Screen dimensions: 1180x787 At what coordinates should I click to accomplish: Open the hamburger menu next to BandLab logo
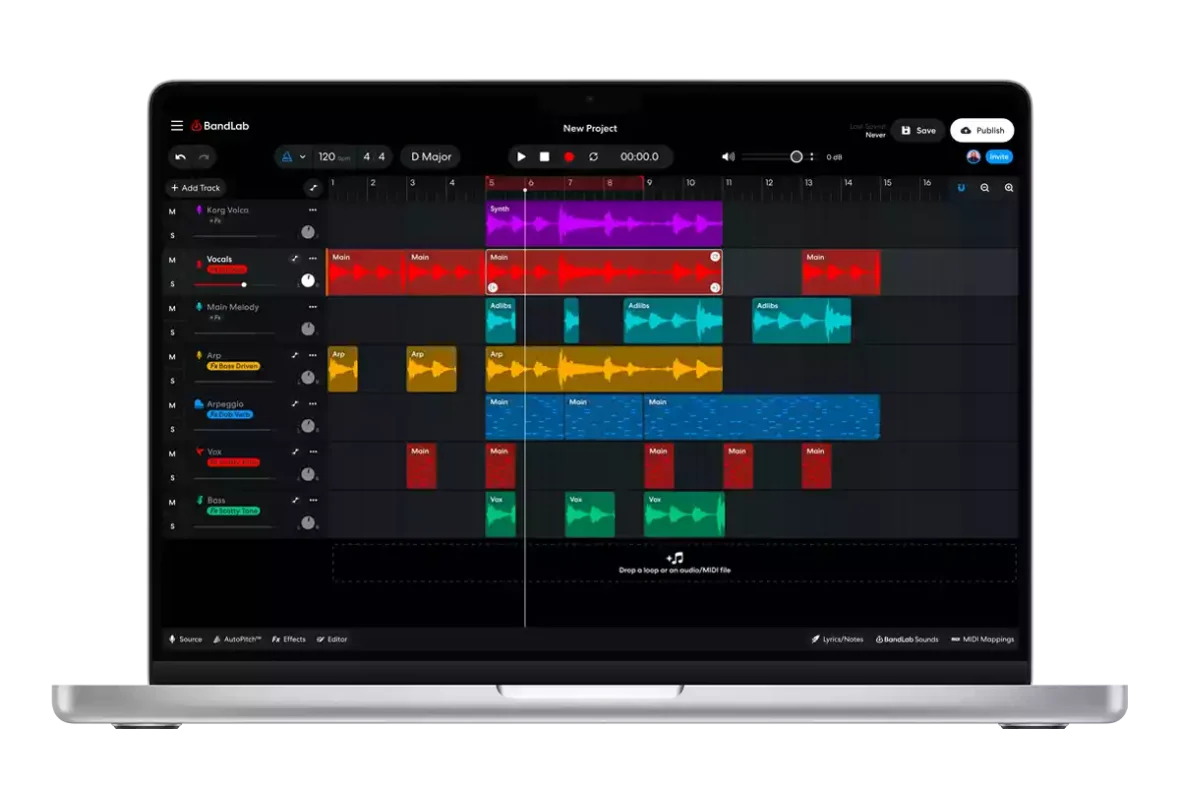177,125
